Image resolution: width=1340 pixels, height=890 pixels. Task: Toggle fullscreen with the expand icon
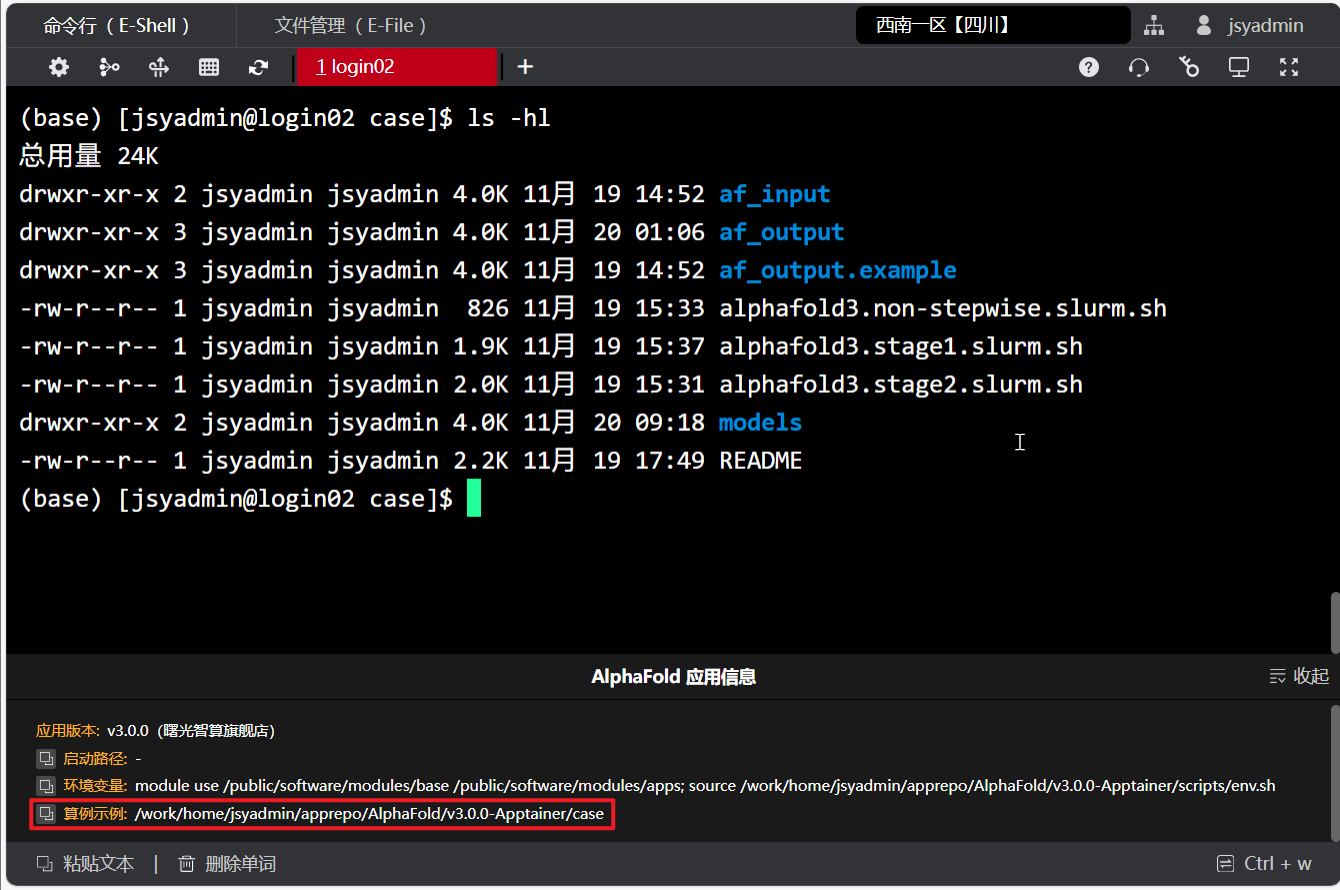(1289, 67)
